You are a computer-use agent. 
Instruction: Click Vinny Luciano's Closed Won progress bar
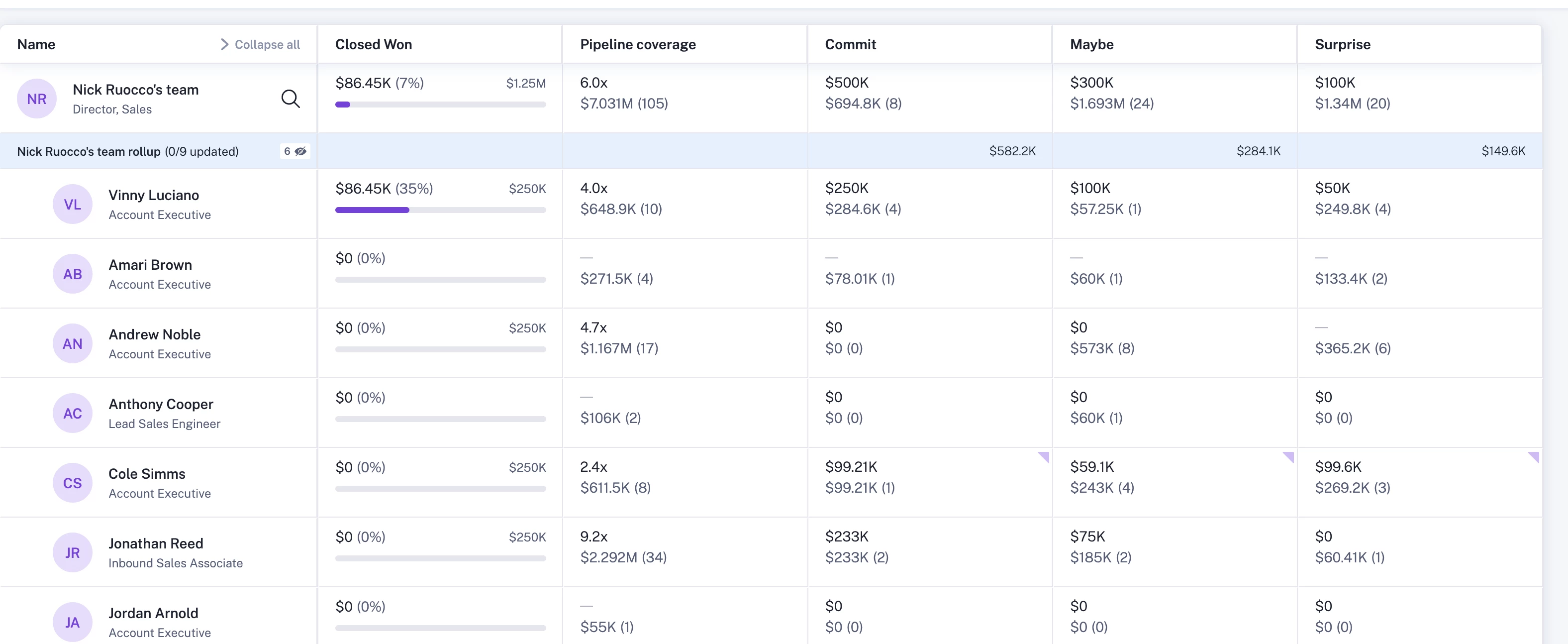click(440, 210)
